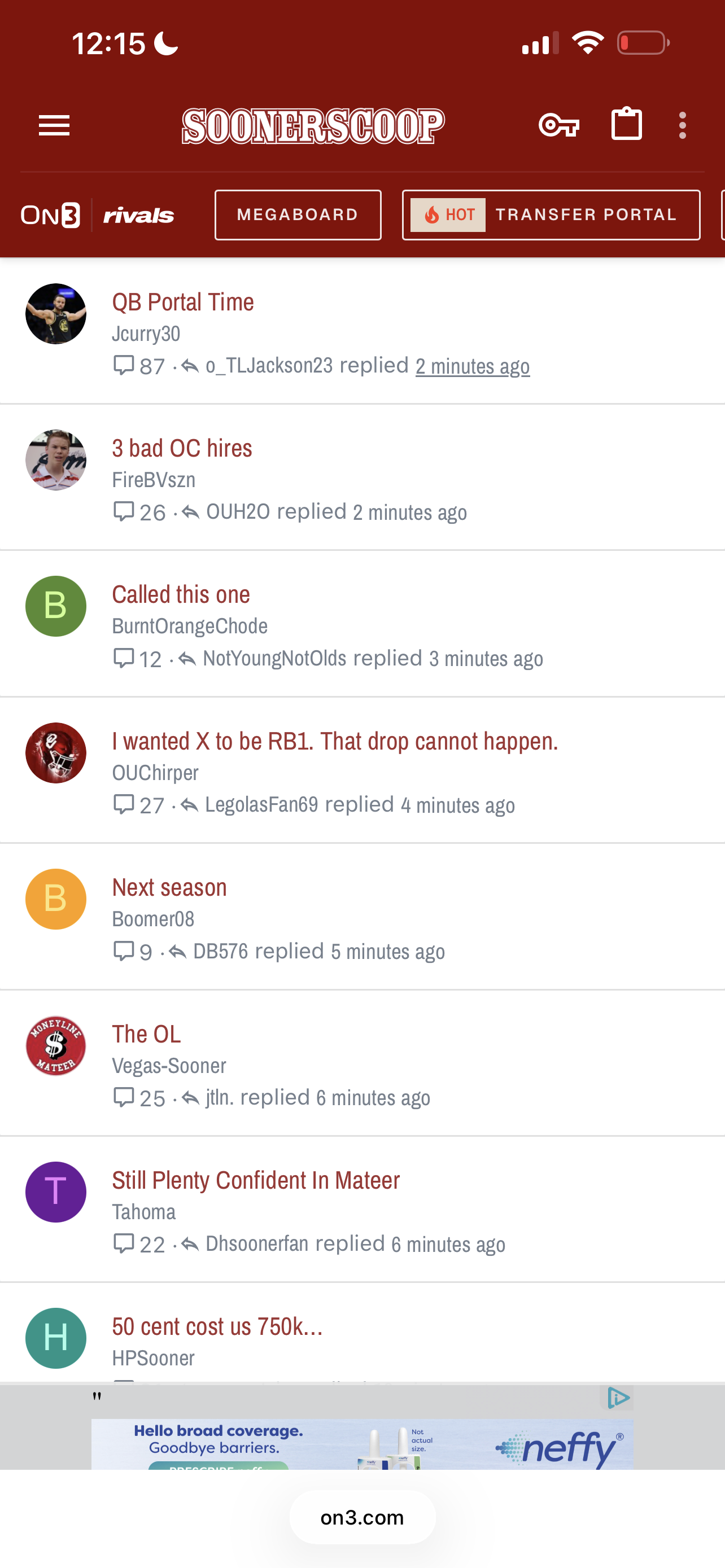This screenshot has width=725, height=1568.
Task: Tap the Rivals logo
Action: click(139, 216)
